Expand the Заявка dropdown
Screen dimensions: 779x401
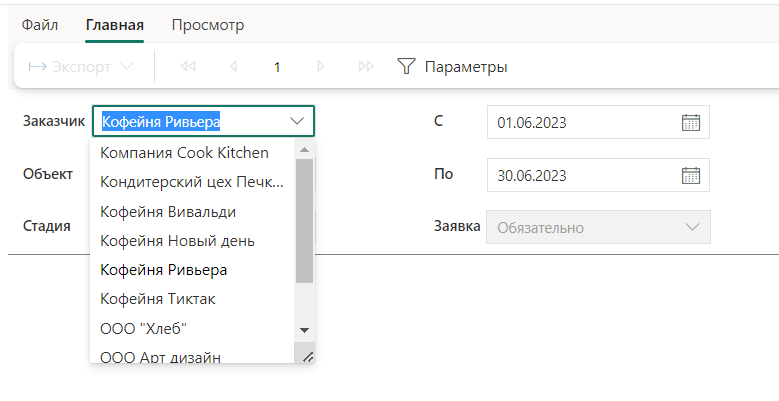pos(692,227)
